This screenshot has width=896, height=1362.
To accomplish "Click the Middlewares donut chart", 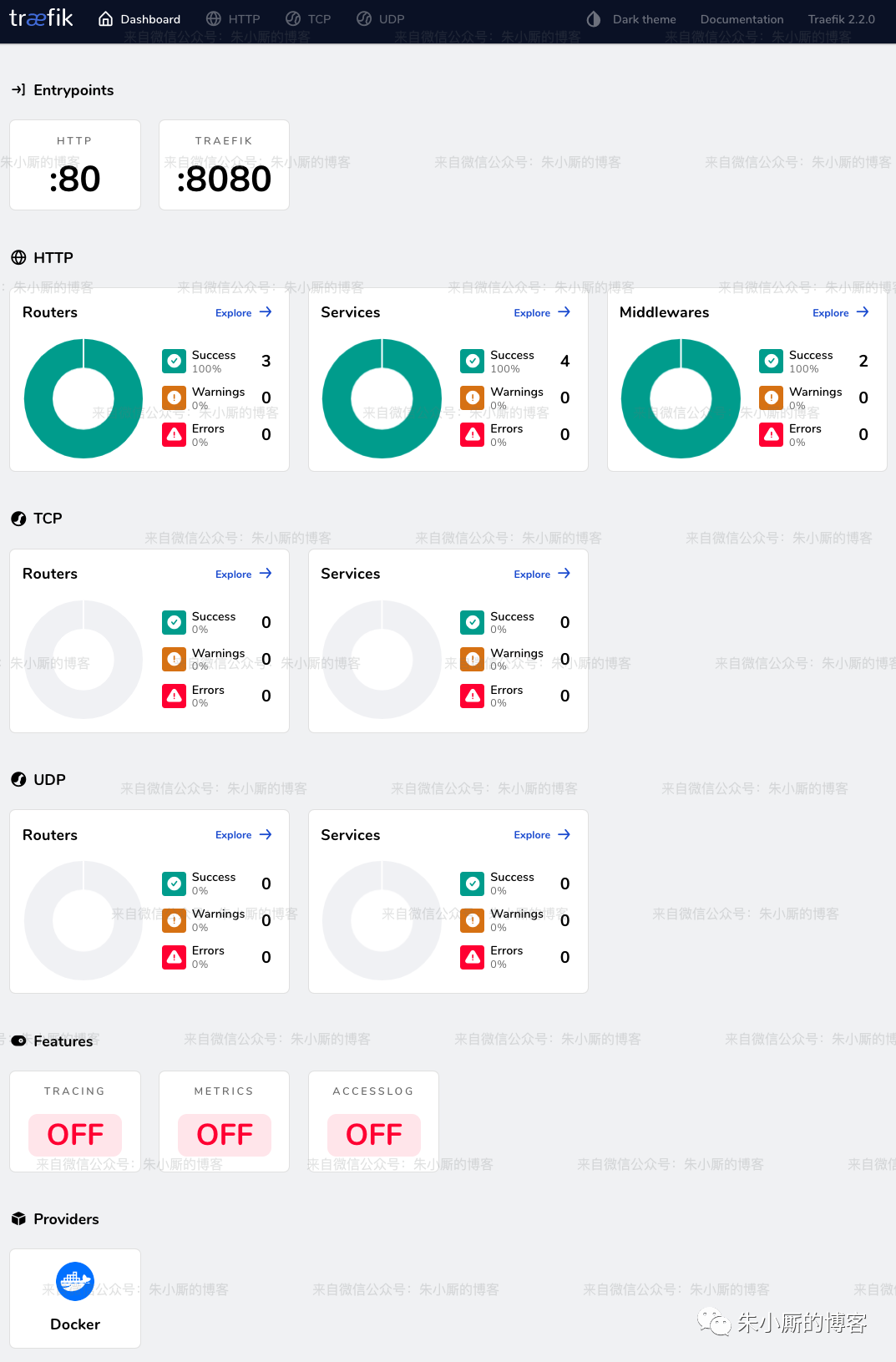I will (681, 398).
